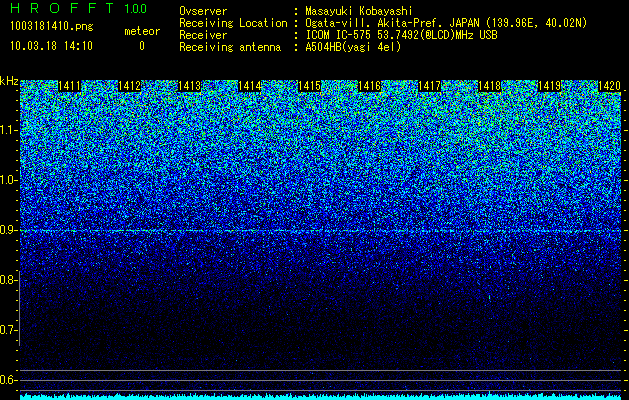Click the 0.8 frequency axis label
This screenshot has height=400, width=629.
click(x=8, y=280)
